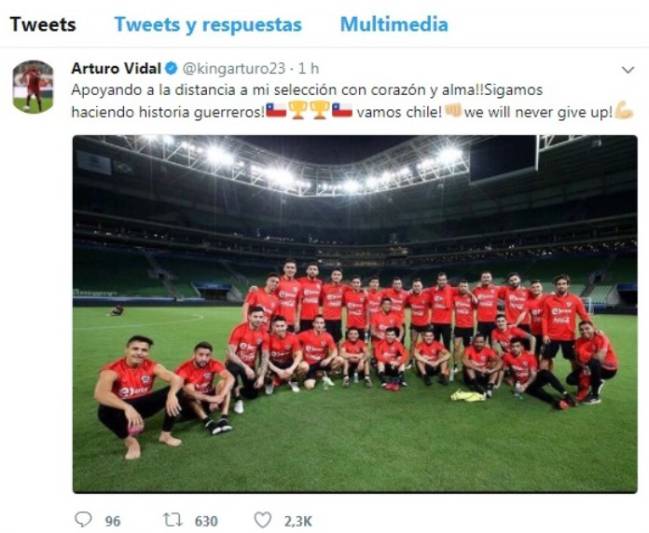Viewport: 649px width, 533px height.
Task: Retweet Arturo Vidal's tweet
Action: coord(172,520)
